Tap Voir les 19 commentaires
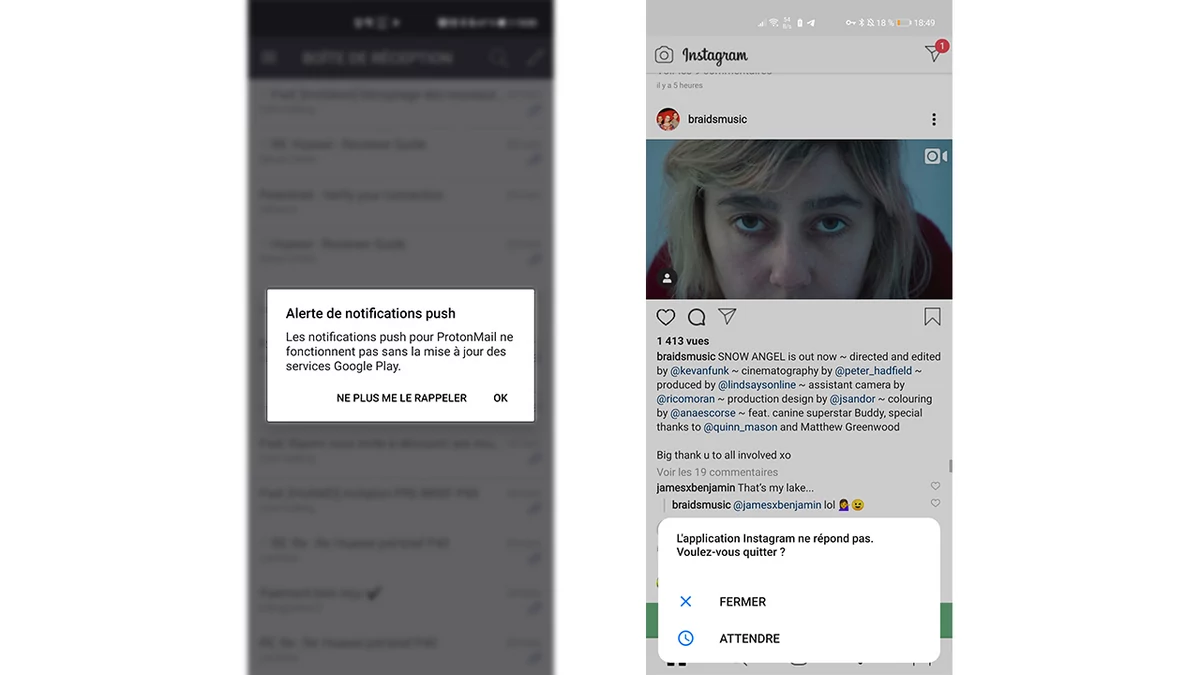1200x675 pixels. click(717, 472)
